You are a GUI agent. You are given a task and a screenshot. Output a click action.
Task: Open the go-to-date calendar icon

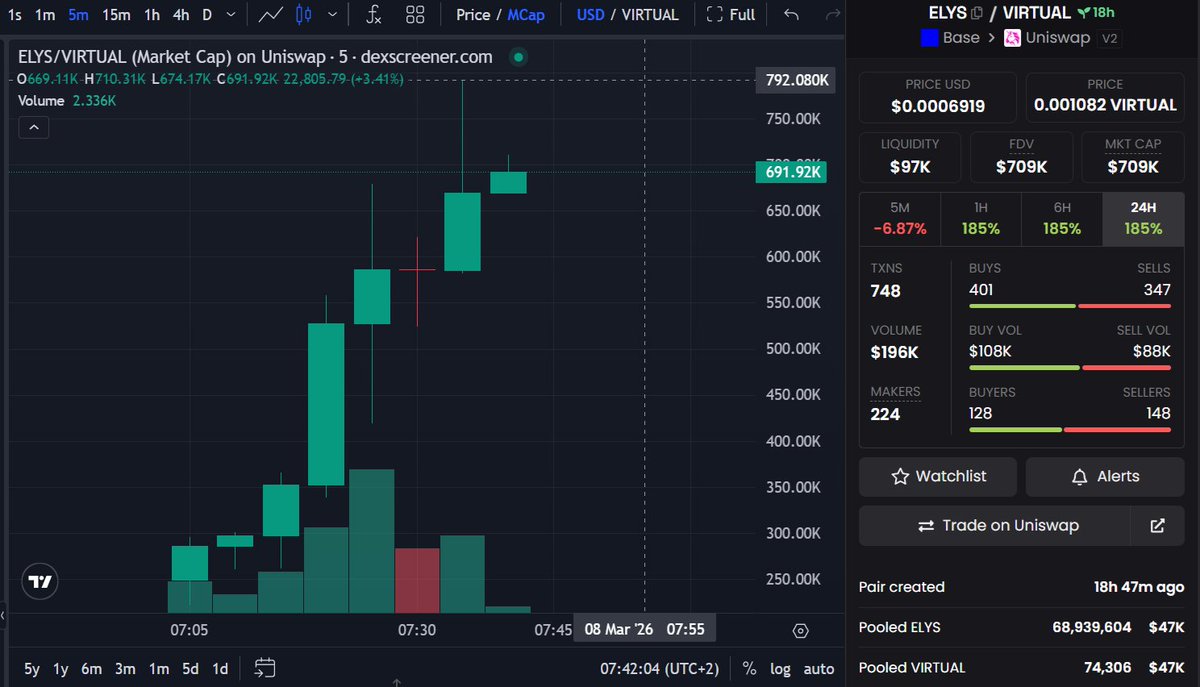pos(265,667)
